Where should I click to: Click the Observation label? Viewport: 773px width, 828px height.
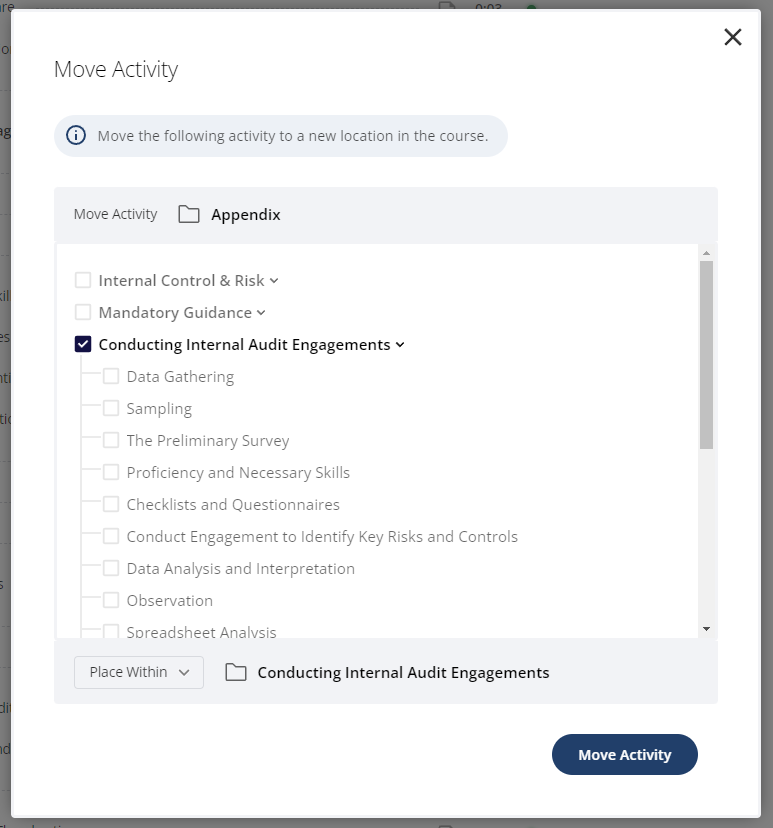coord(169,600)
